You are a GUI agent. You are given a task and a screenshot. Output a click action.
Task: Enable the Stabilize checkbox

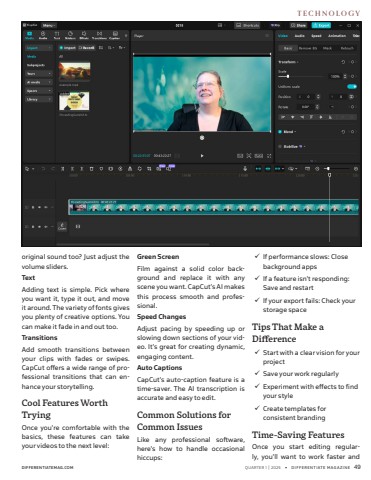pyautogui.click(x=280, y=146)
